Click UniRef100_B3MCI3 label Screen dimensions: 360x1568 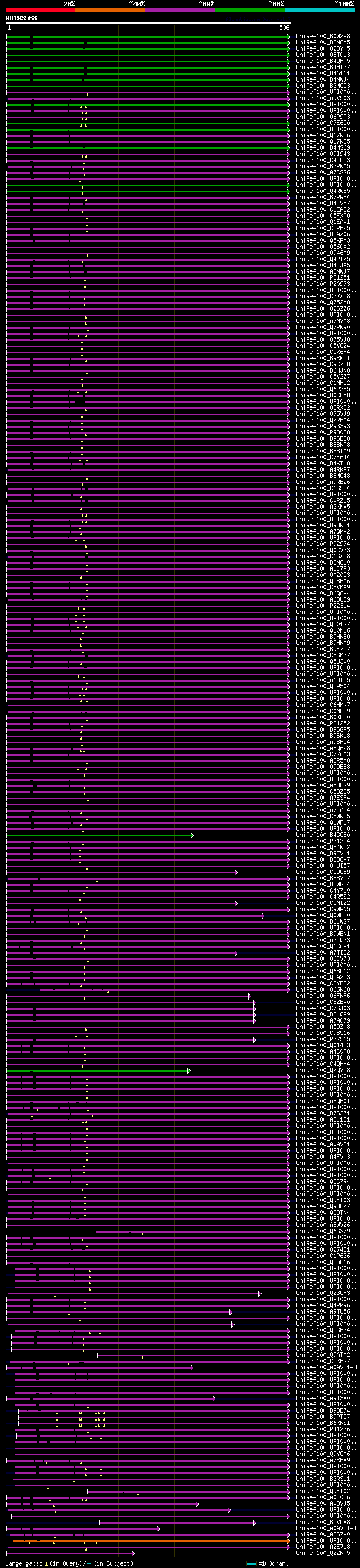[x=323, y=86]
